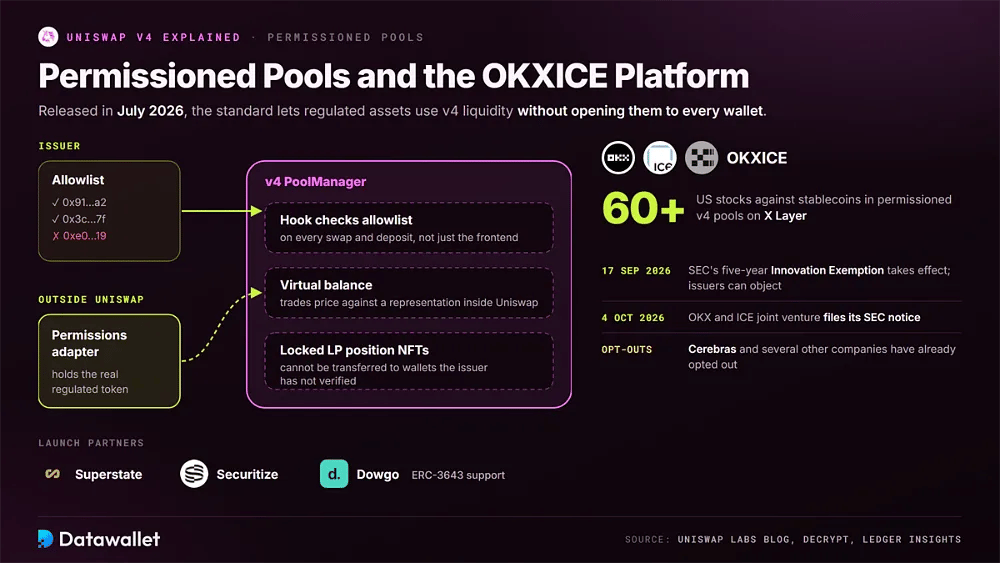Click the Superstate infinity logo icon

point(52,474)
